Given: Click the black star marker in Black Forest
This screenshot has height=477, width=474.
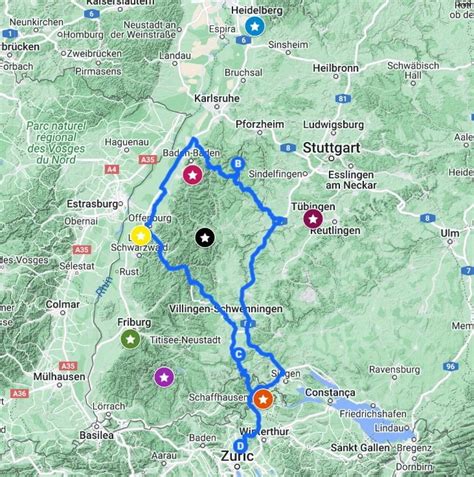Looking at the screenshot, I should click(205, 238).
